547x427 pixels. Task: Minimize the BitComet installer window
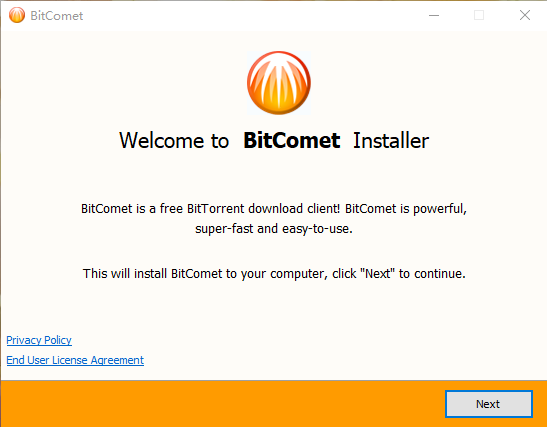point(434,15)
